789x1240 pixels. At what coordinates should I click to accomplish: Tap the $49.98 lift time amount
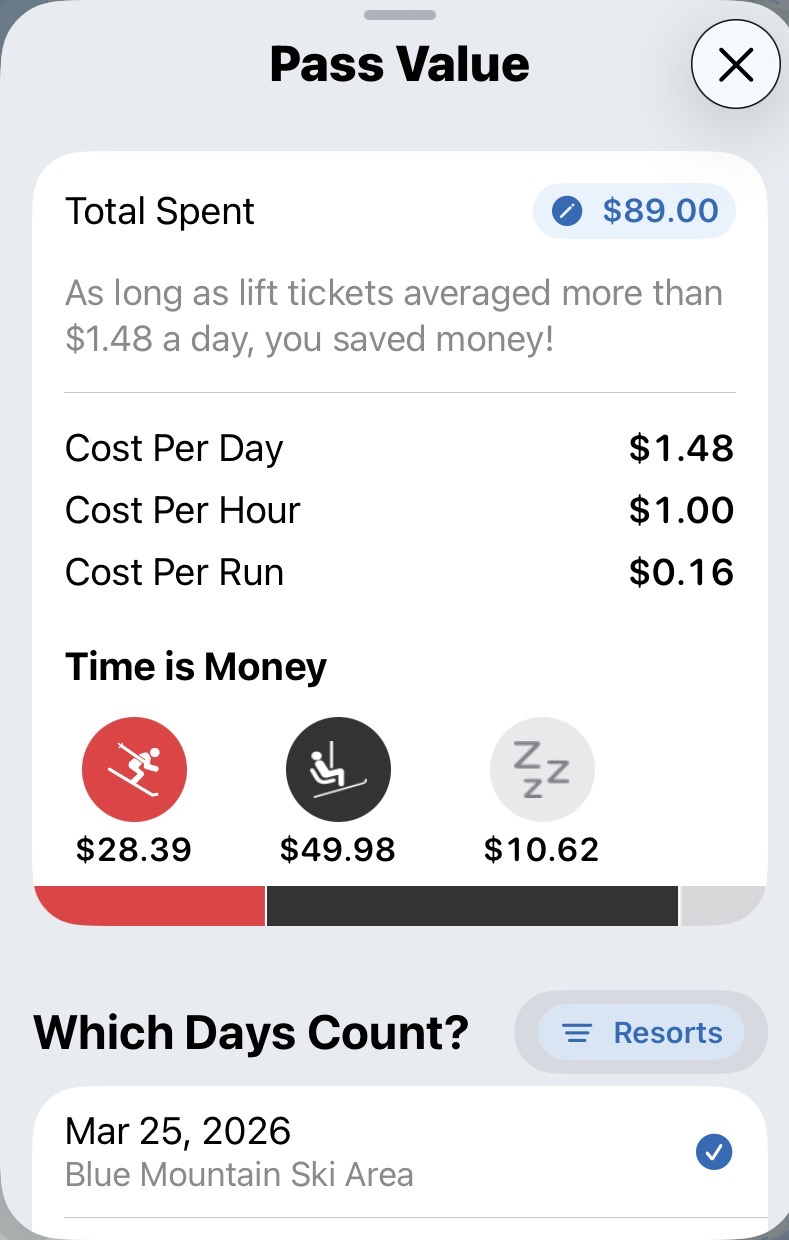click(x=338, y=849)
